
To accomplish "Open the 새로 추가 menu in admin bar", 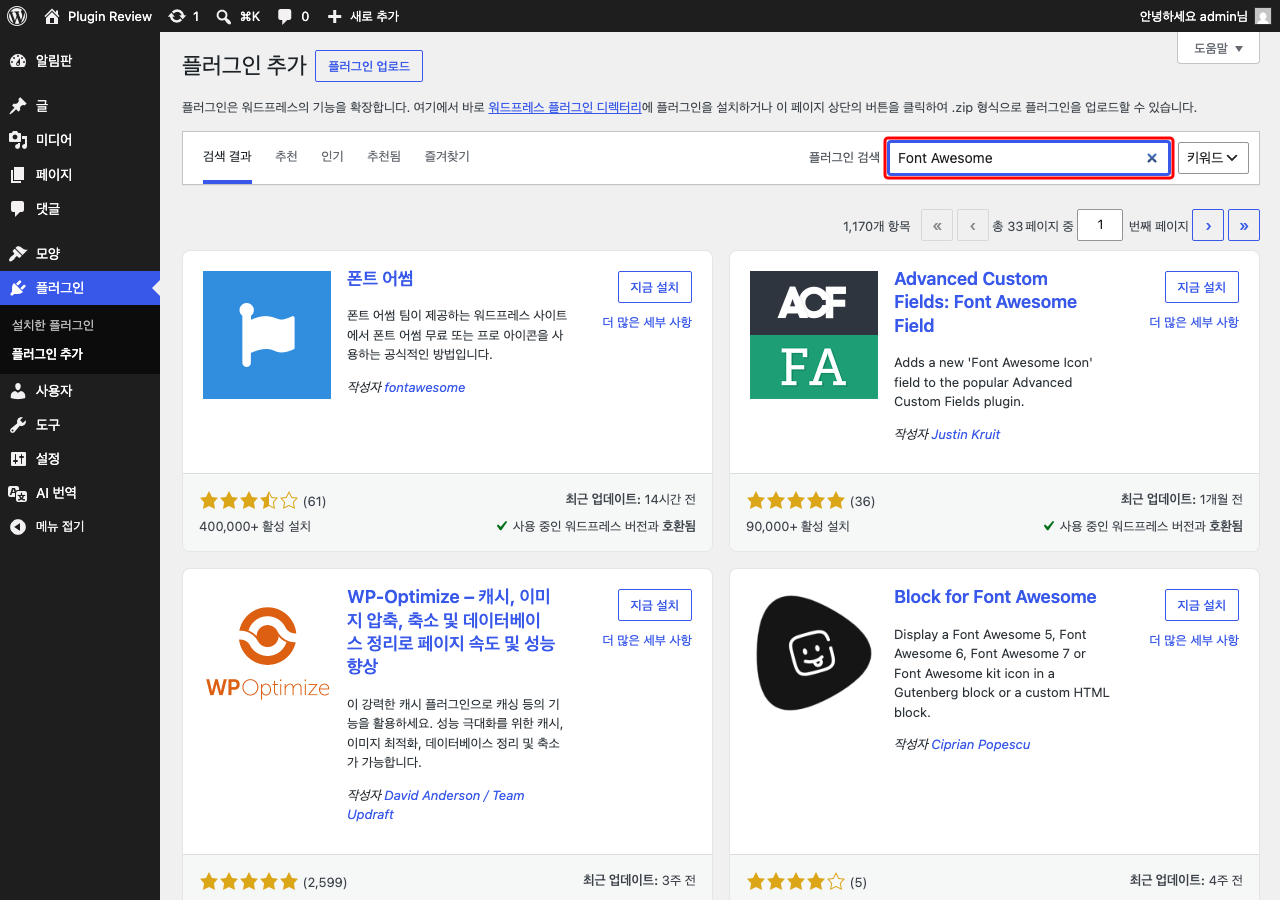I will pos(363,16).
